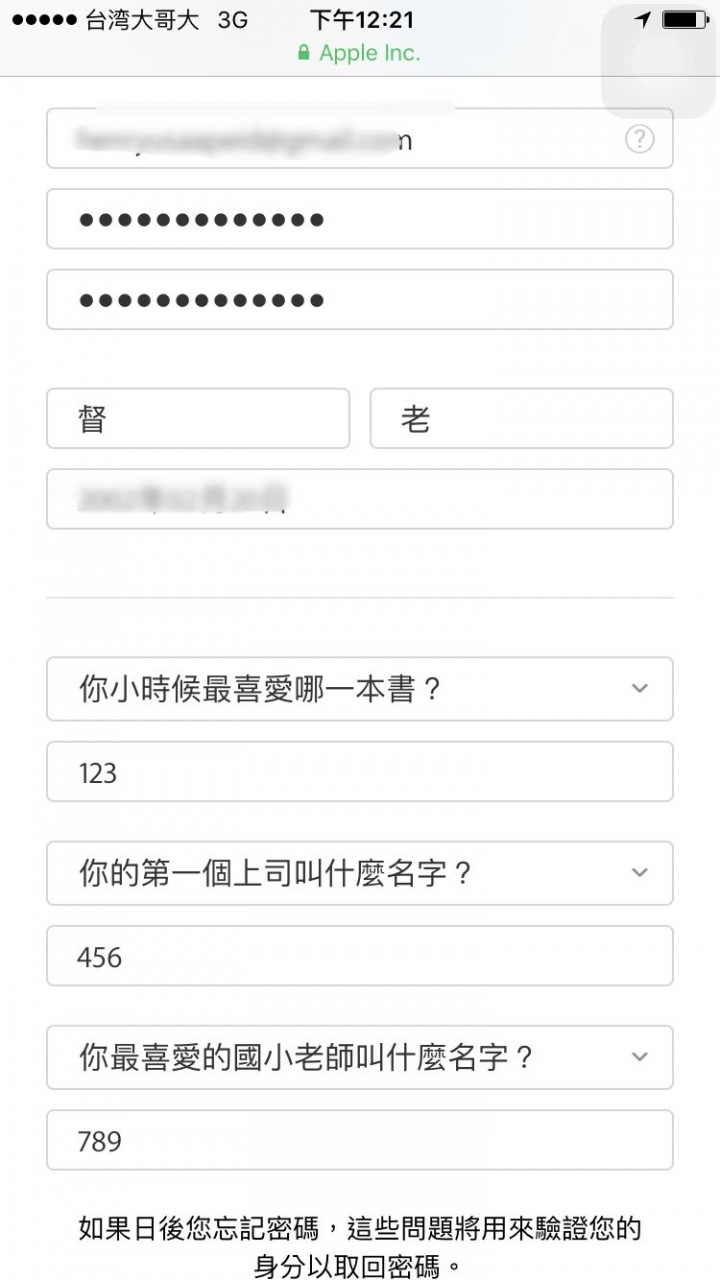Tap the green lock security icon
This screenshot has width=720, height=1280.
click(304, 53)
